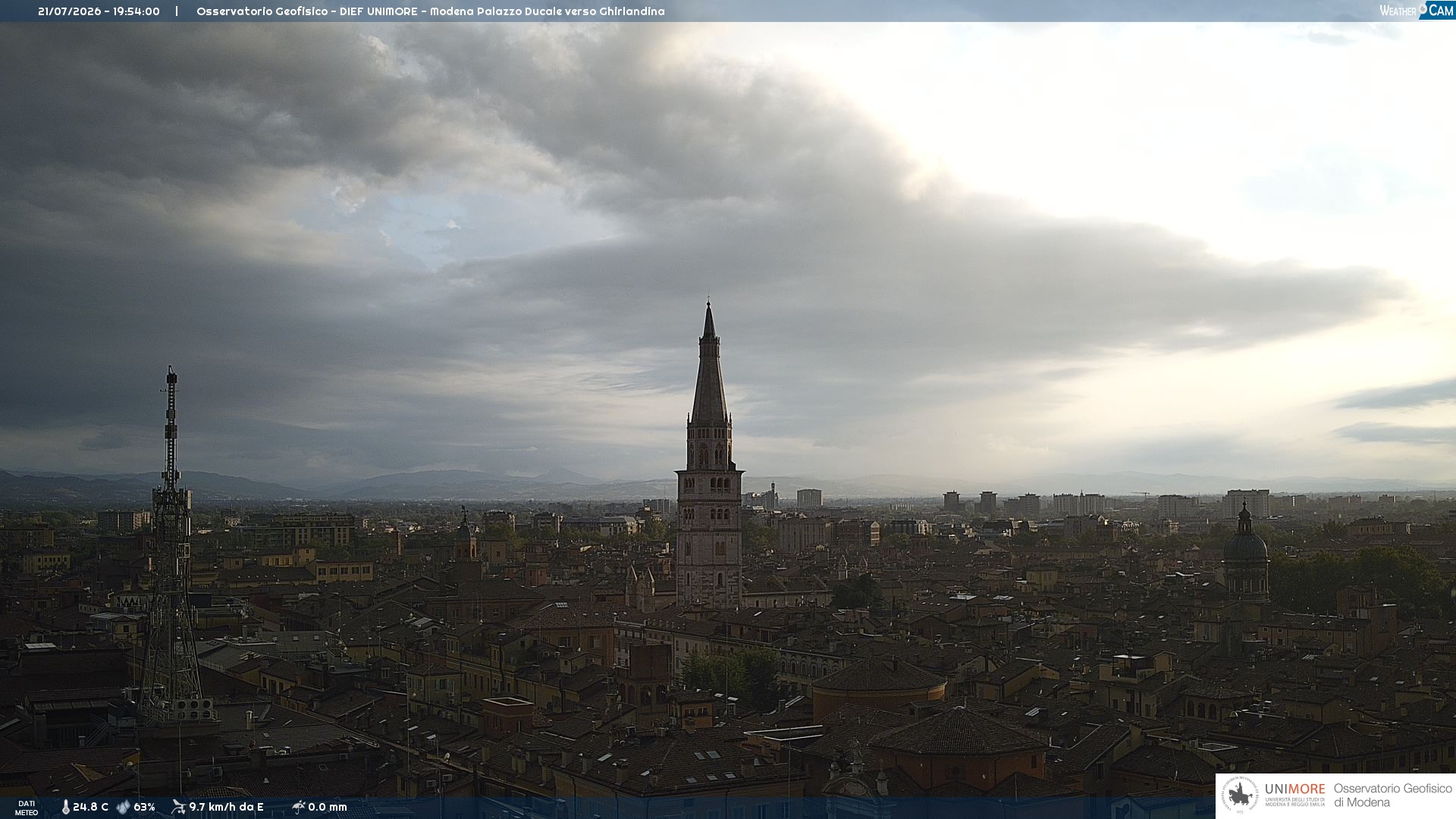Click the rainfall value '0.0 mm'
This screenshot has height=819, width=1456.
pos(328,808)
